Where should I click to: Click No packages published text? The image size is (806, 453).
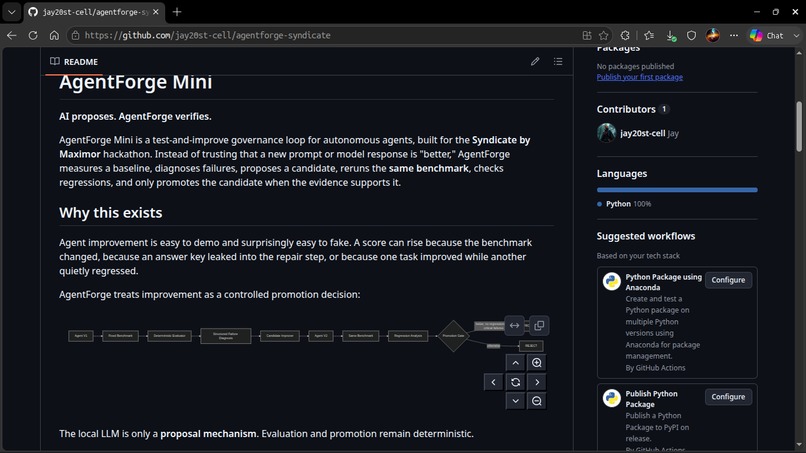tap(635, 66)
